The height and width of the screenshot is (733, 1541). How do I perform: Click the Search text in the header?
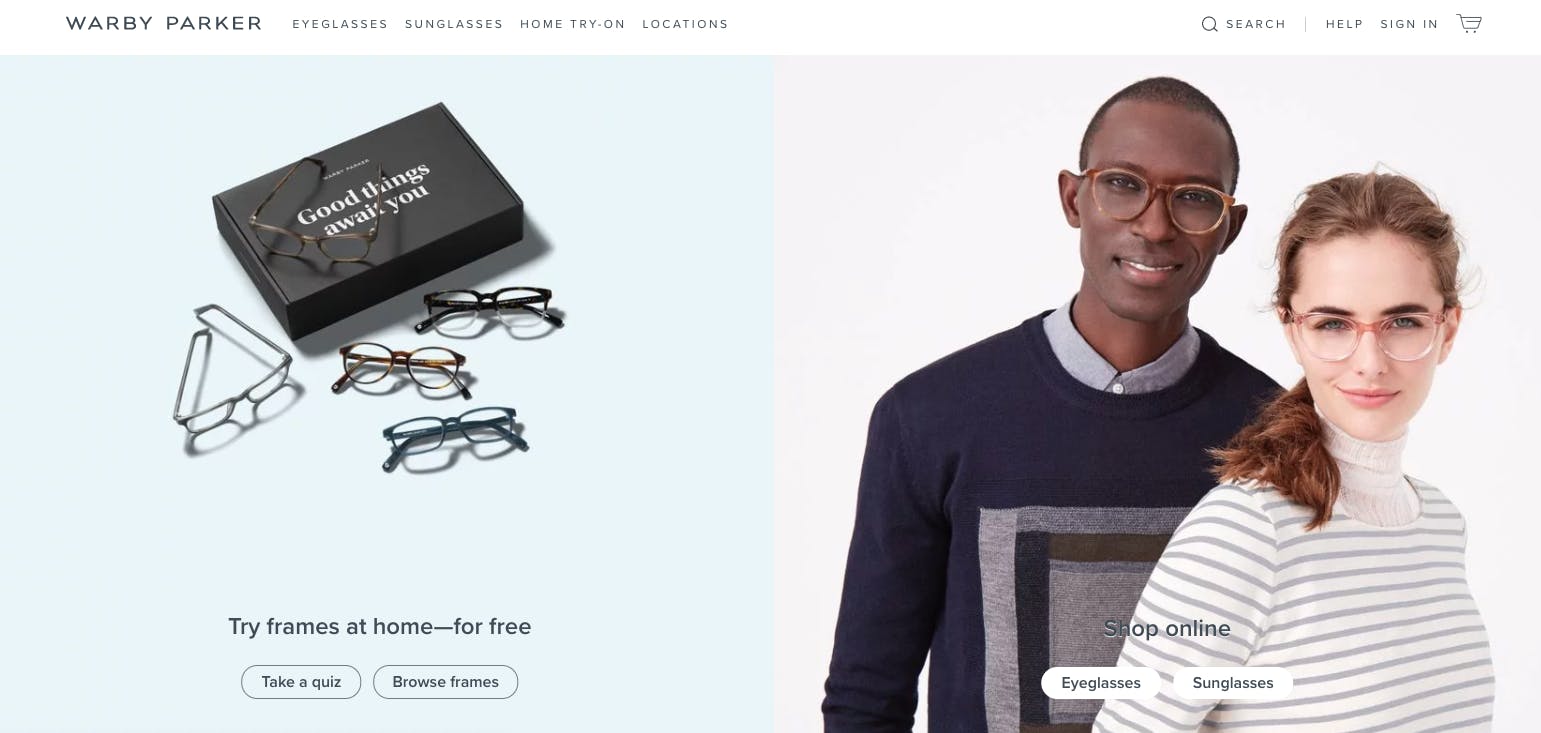pyautogui.click(x=1256, y=24)
